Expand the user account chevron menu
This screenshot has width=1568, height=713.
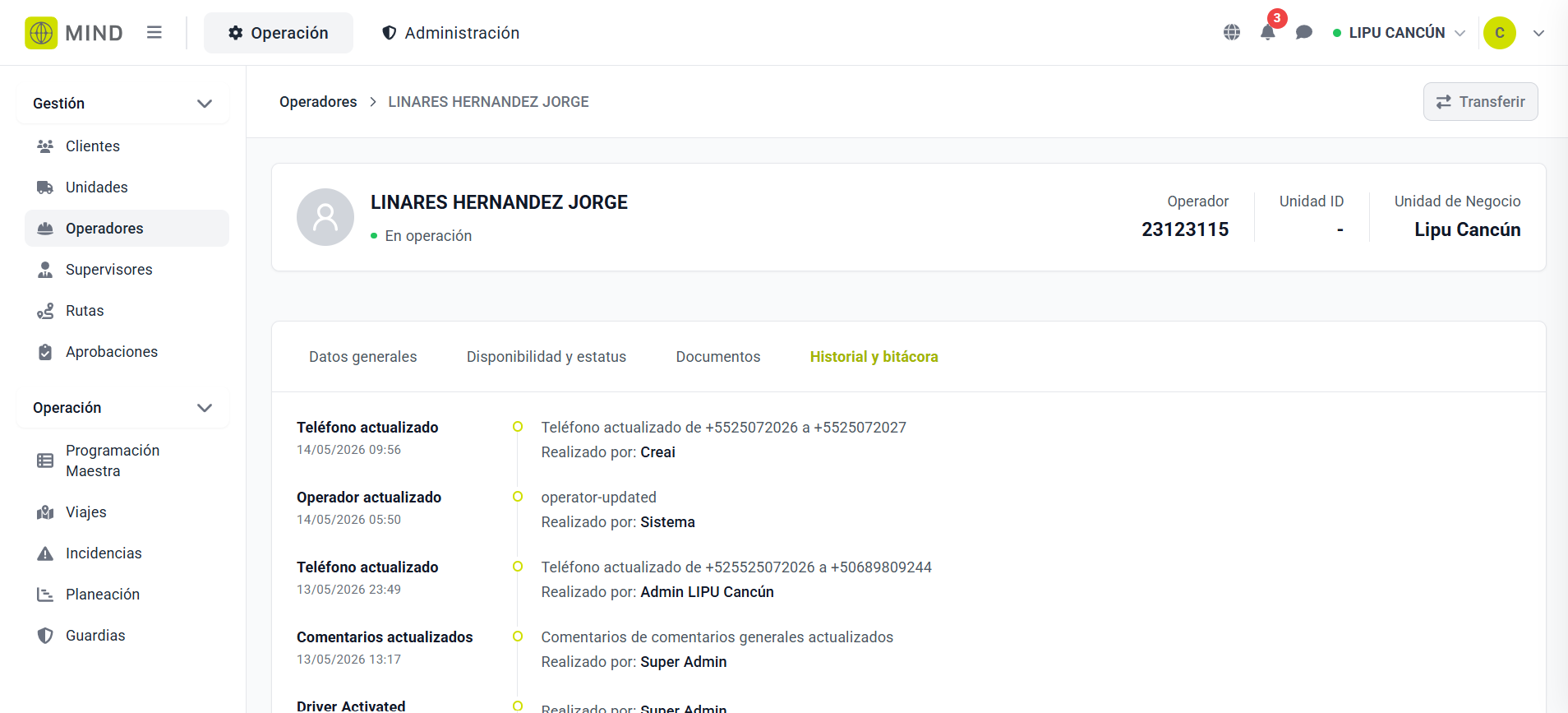click(1539, 33)
